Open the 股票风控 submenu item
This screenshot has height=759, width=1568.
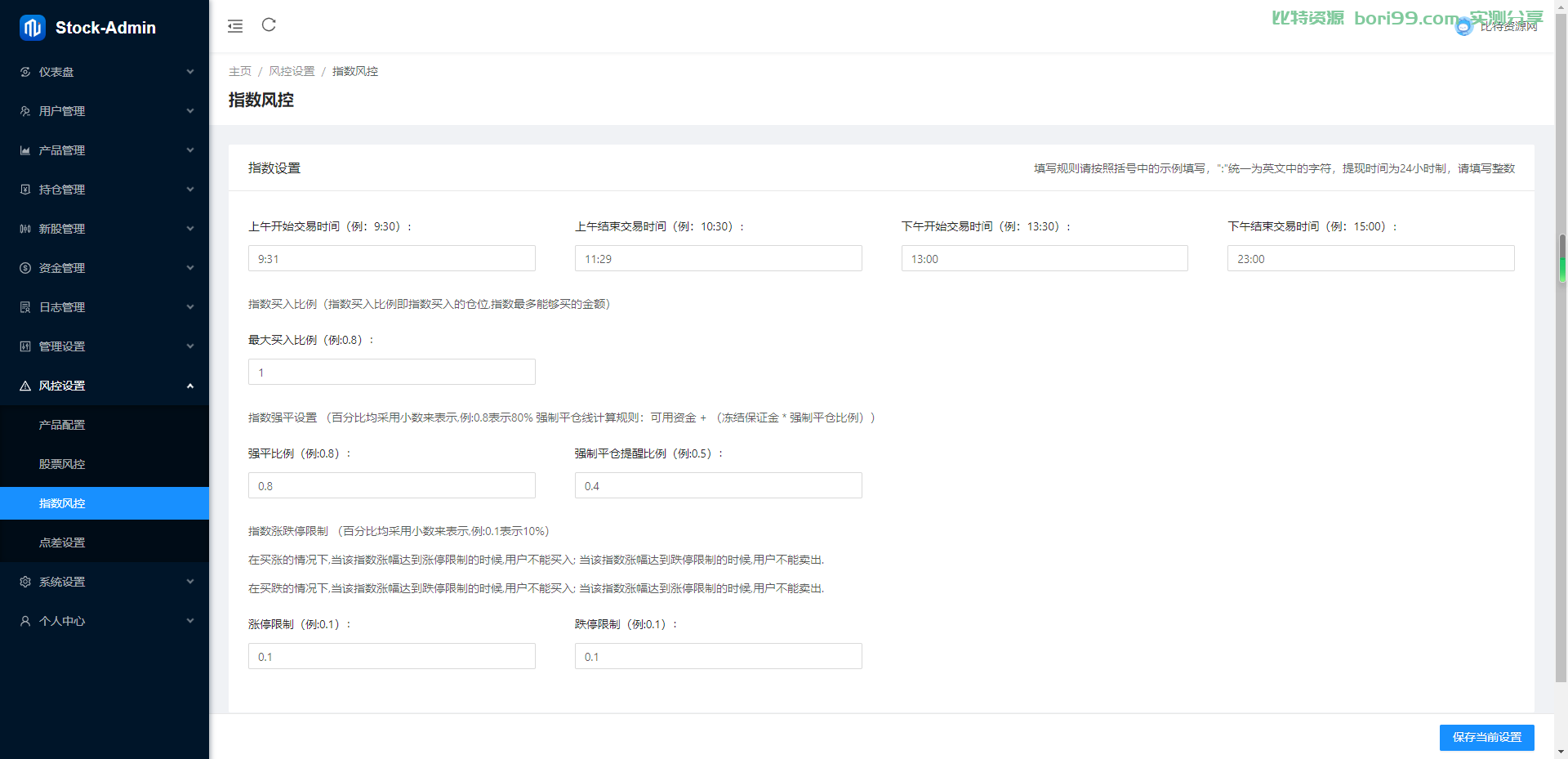tap(105, 464)
